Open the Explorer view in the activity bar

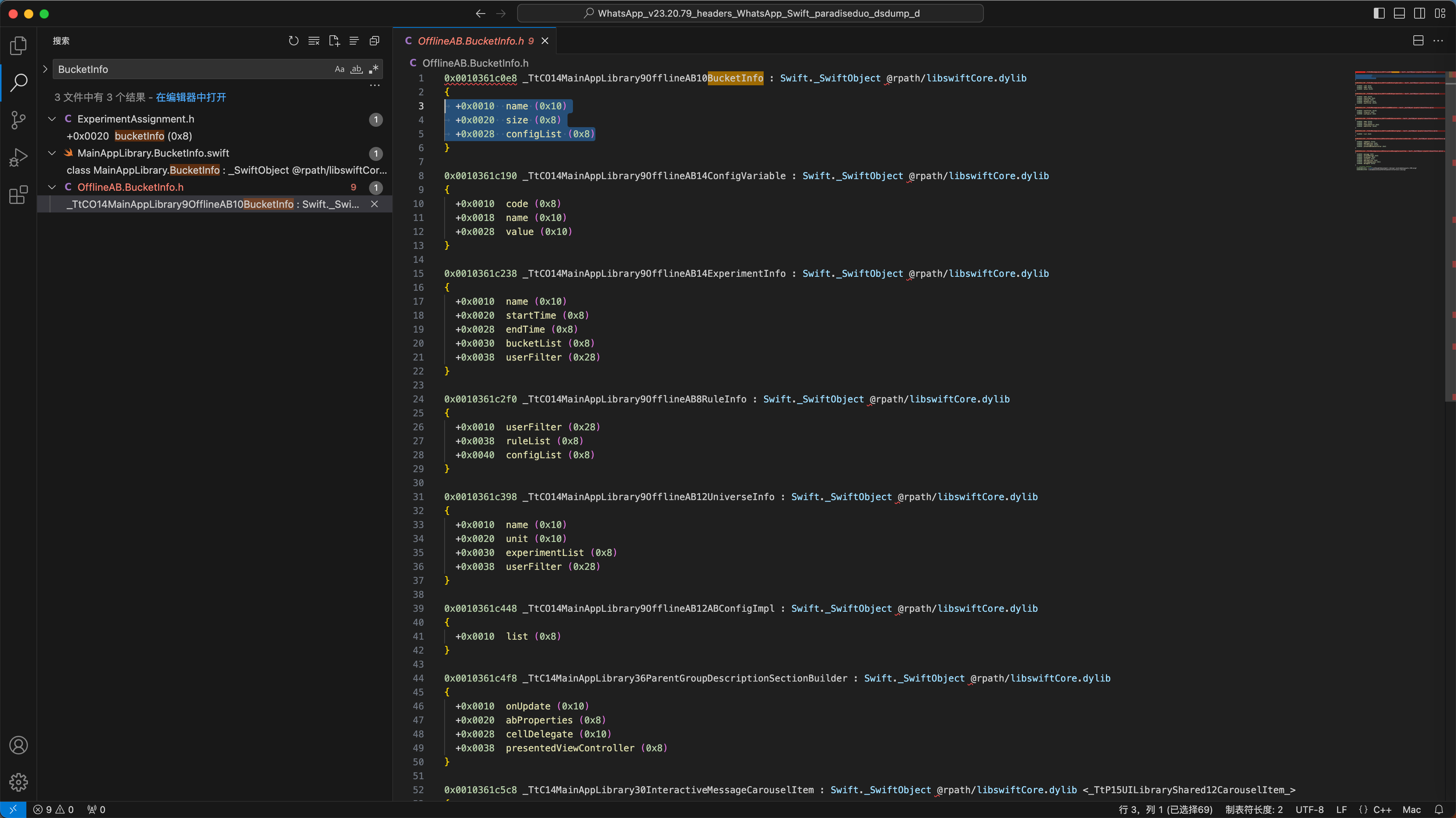tap(18, 45)
